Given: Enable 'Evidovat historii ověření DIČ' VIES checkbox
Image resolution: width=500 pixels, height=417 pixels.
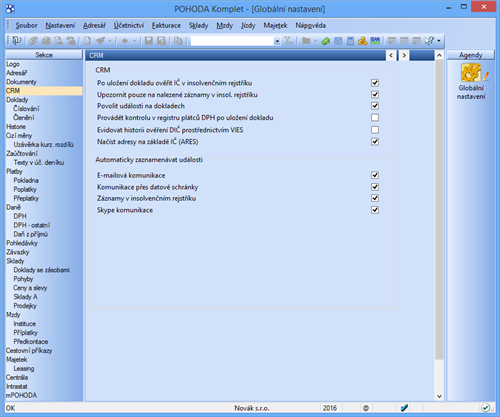Looking at the screenshot, I should 375,130.
